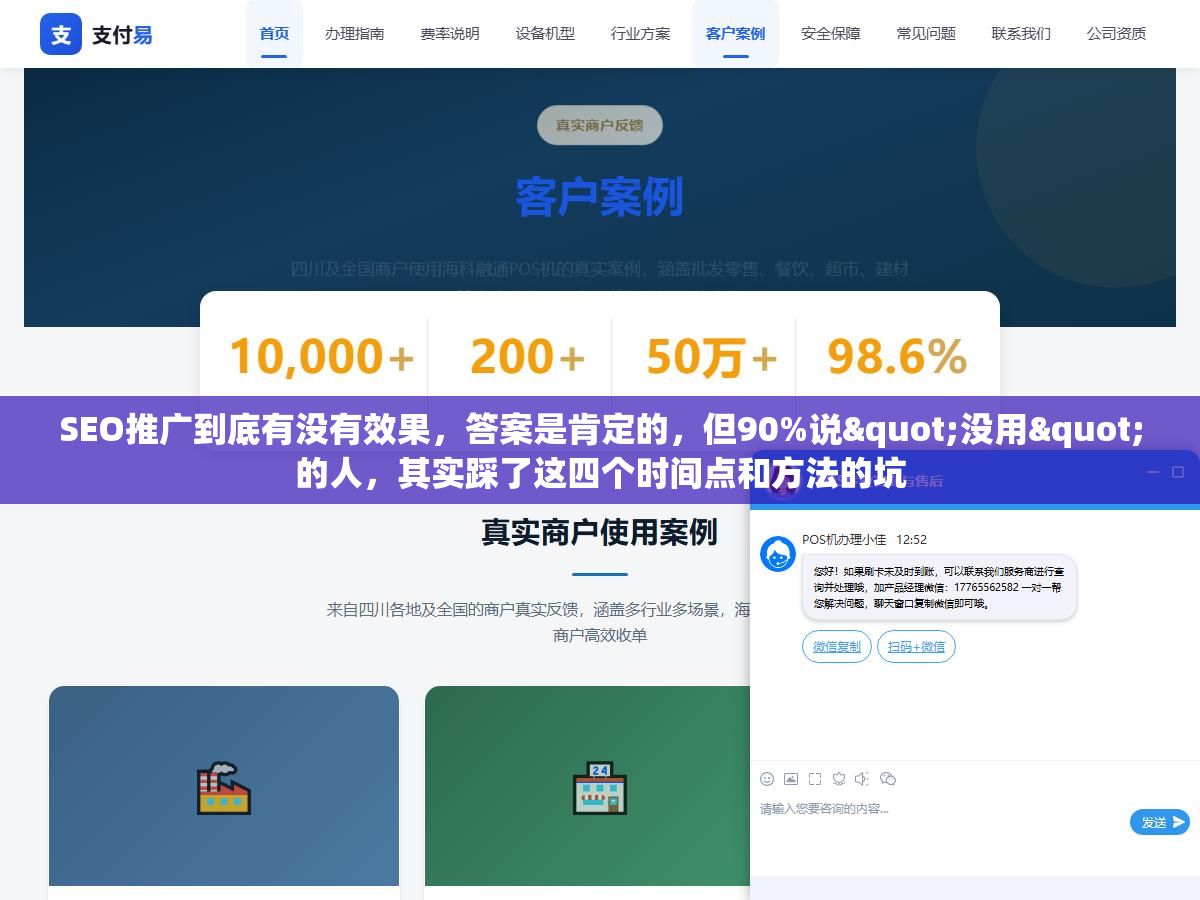Viewport: 1200px width, 900px height.
Task: Click the SEO推广 overlay banner title
Action: 600,450
